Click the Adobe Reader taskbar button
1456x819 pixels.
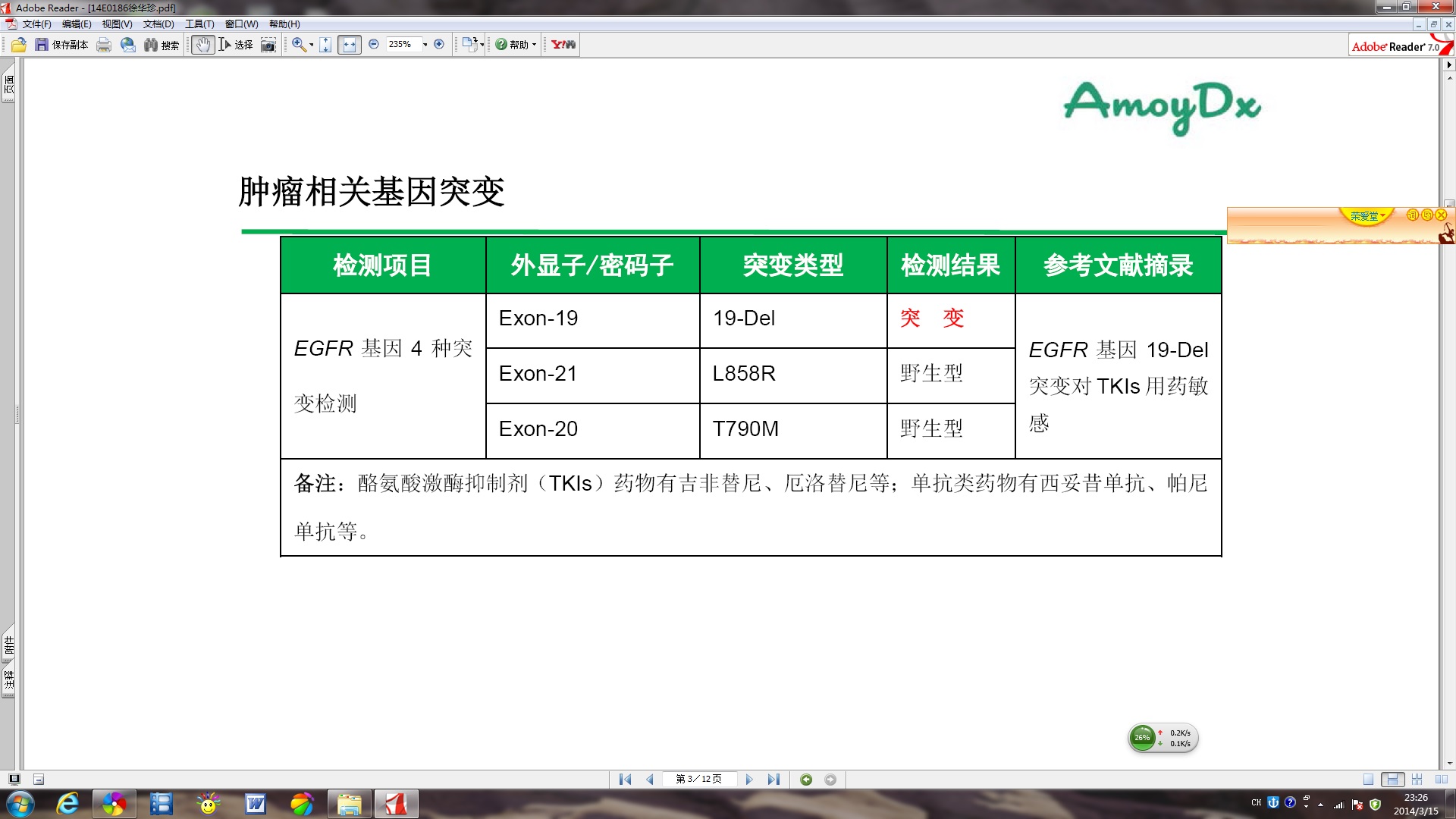[x=395, y=803]
